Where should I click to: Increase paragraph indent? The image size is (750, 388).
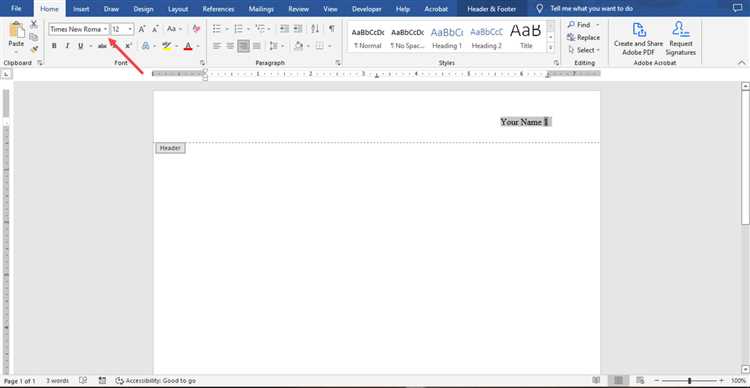(298, 29)
